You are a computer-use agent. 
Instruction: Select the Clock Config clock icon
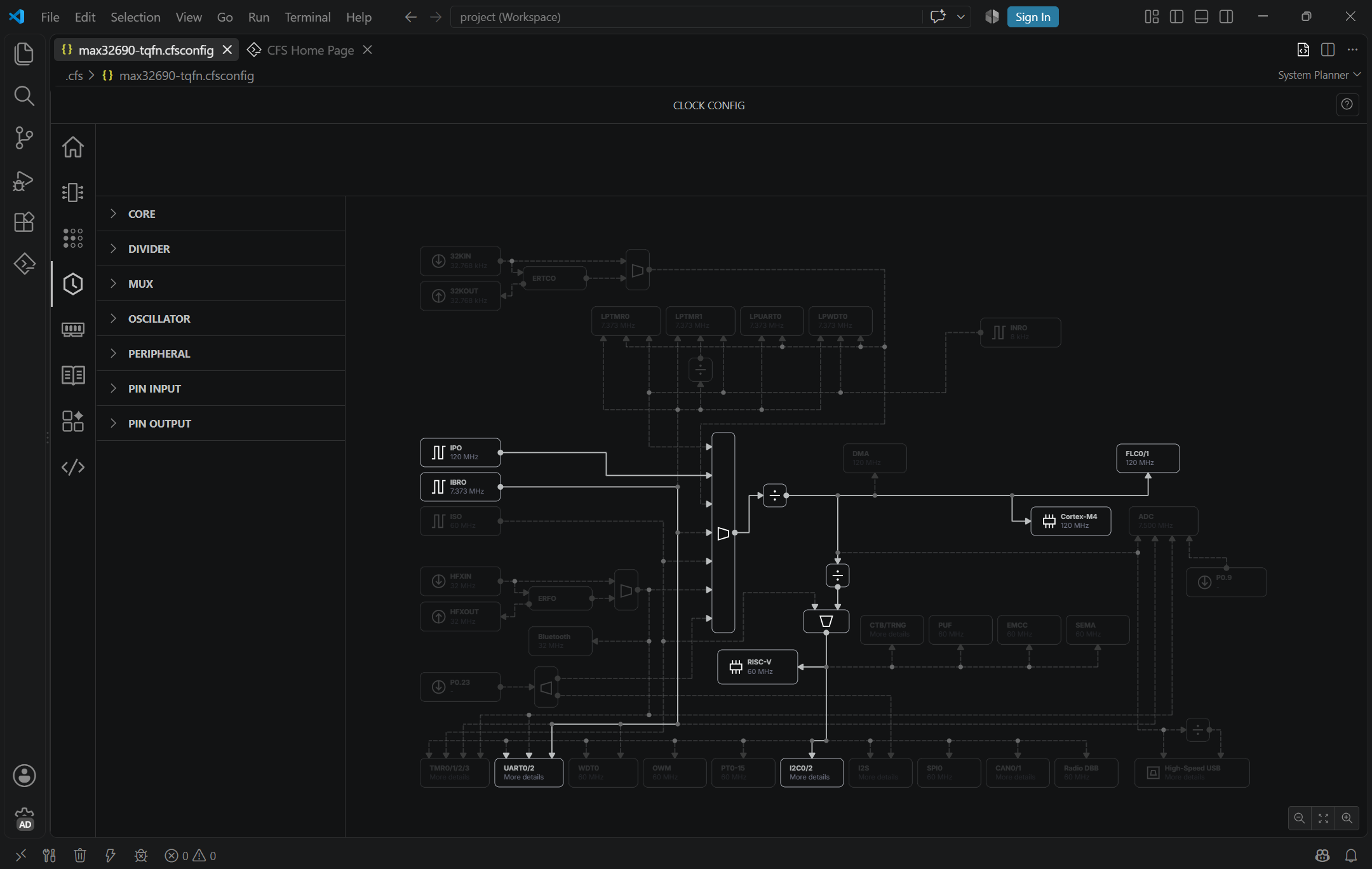click(73, 284)
